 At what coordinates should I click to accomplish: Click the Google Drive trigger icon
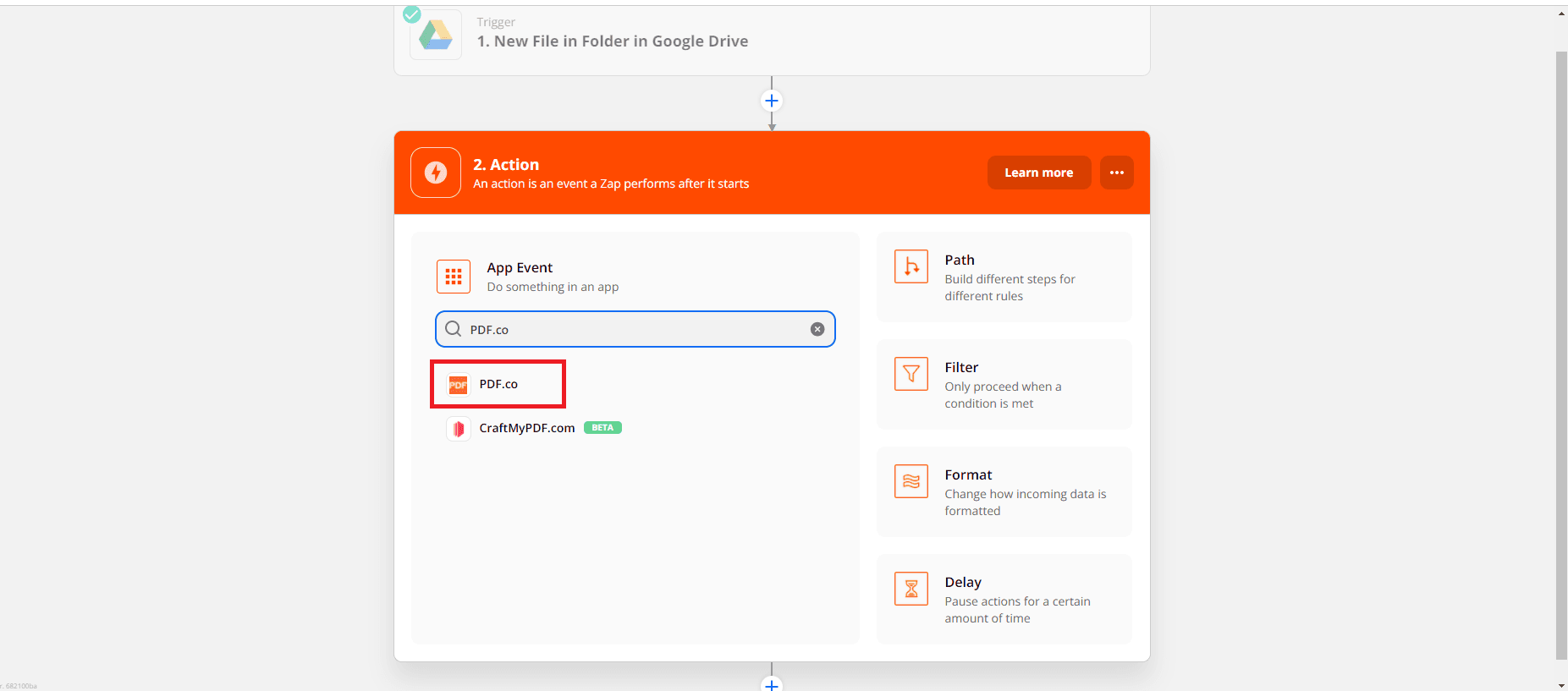pos(436,35)
